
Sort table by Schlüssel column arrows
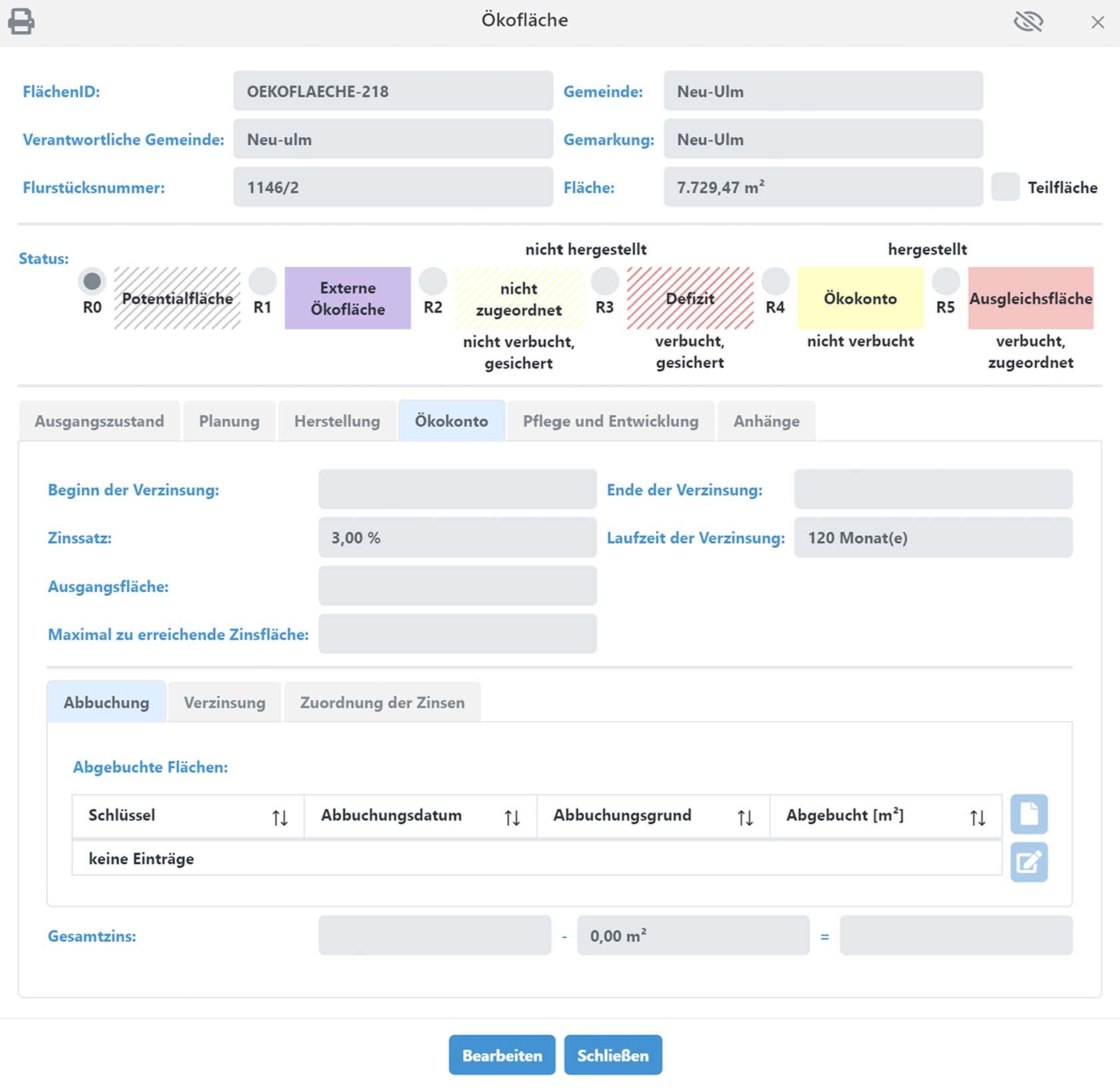coord(280,817)
